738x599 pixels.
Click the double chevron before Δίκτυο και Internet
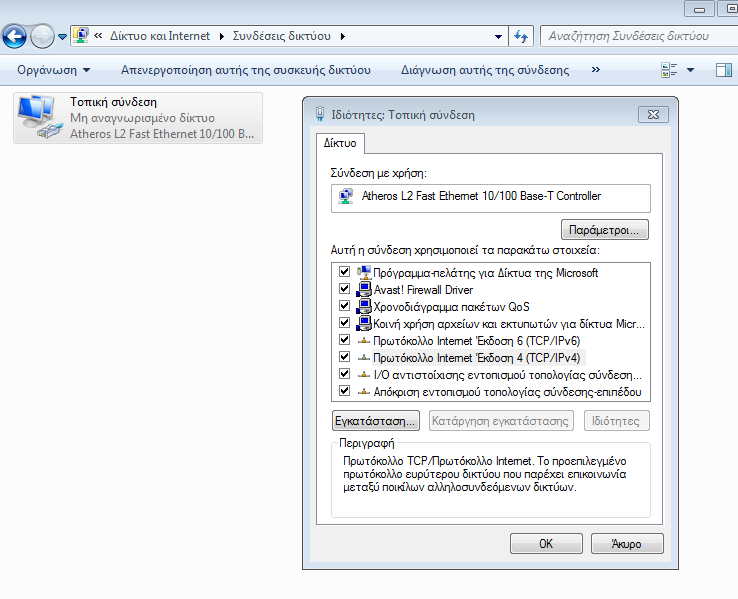click(98, 36)
